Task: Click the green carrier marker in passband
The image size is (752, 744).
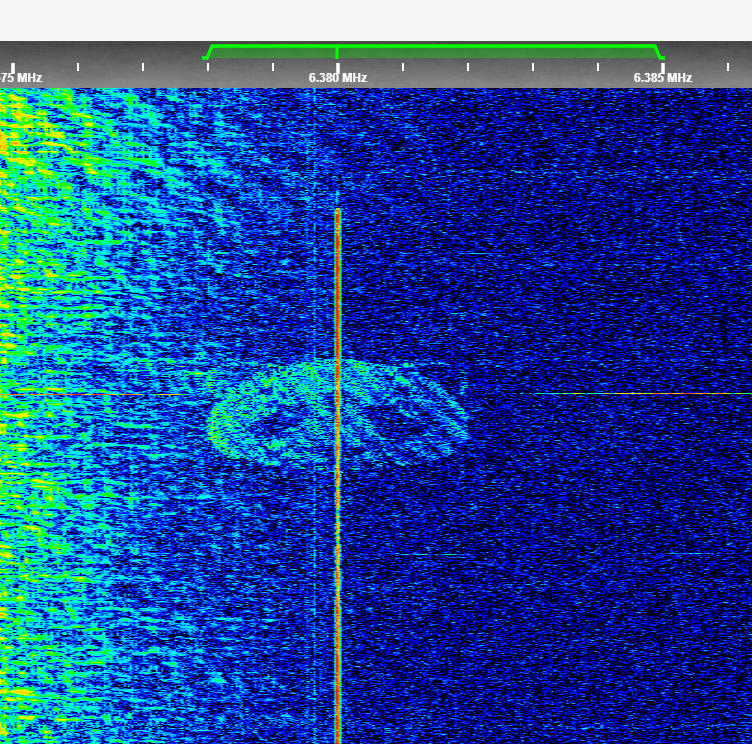Action: (x=337, y=52)
